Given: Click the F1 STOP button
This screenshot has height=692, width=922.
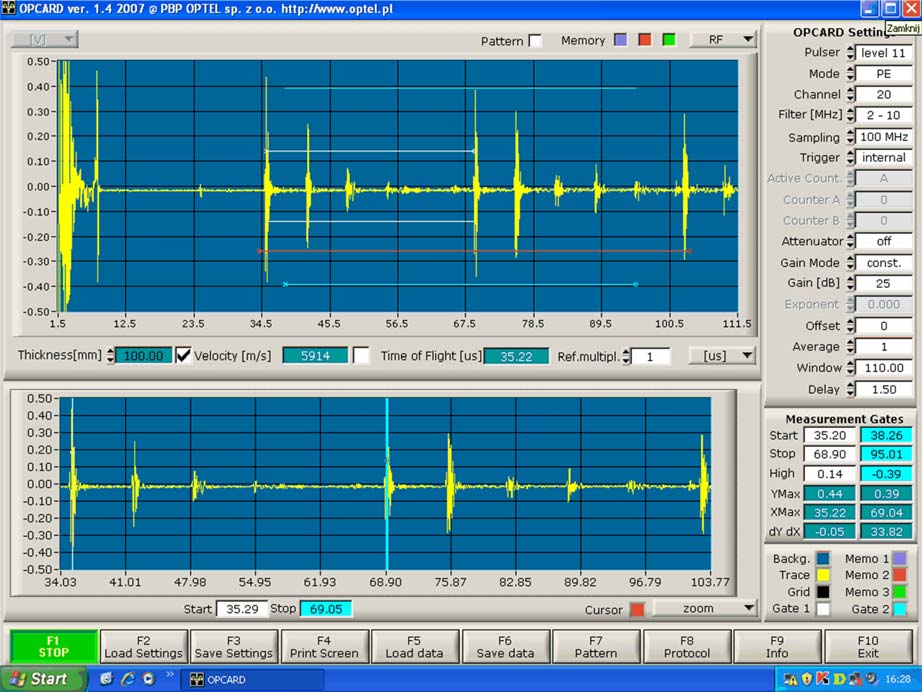Looking at the screenshot, I should coord(54,646).
